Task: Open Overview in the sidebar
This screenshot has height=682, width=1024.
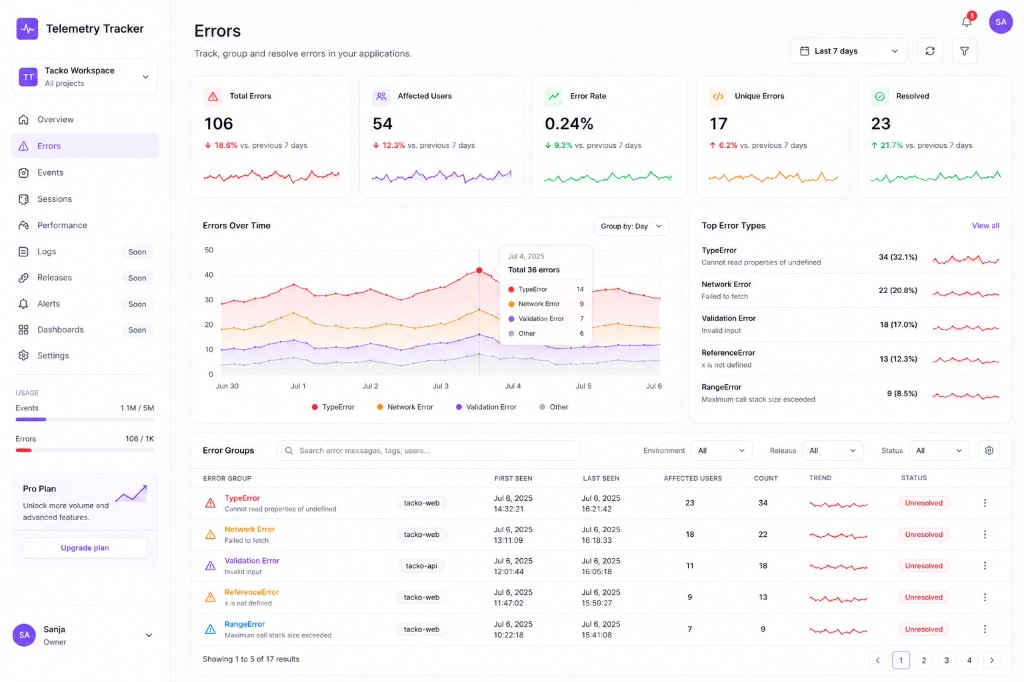Action: pos(85,120)
